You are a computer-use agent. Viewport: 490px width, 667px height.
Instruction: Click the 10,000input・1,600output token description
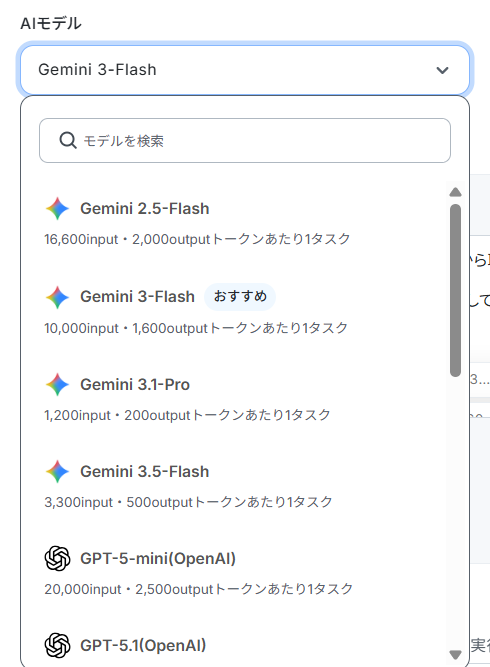tap(196, 328)
